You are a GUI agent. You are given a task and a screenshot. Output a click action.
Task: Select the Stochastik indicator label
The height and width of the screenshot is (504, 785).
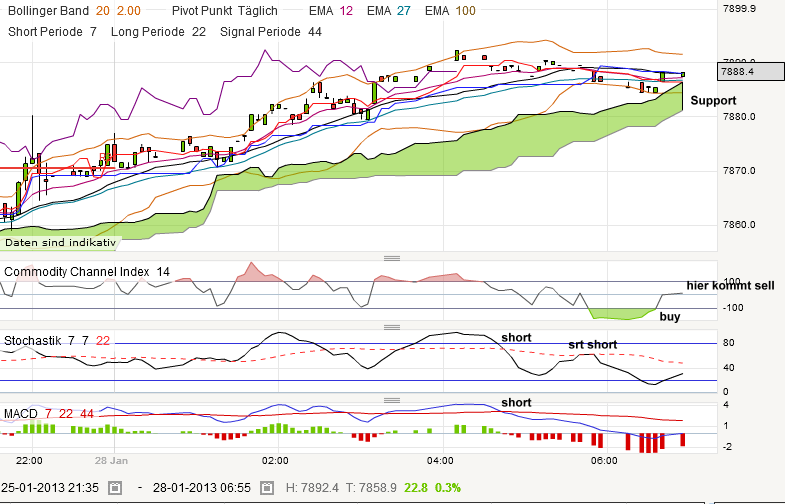point(33,341)
